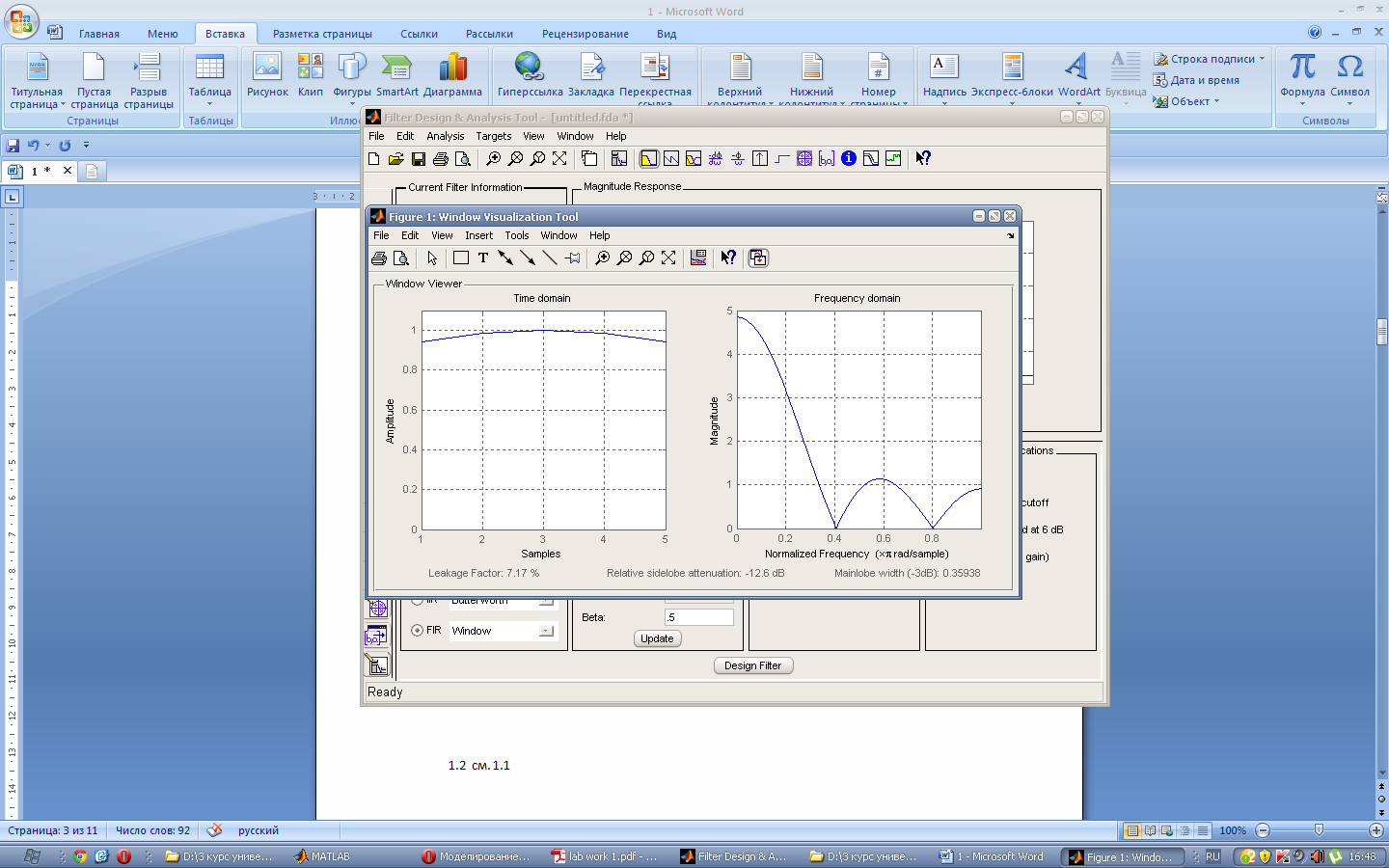Click What's This help icon in Filter Design
Screen dimensions: 1389x868
click(x=923, y=159)
